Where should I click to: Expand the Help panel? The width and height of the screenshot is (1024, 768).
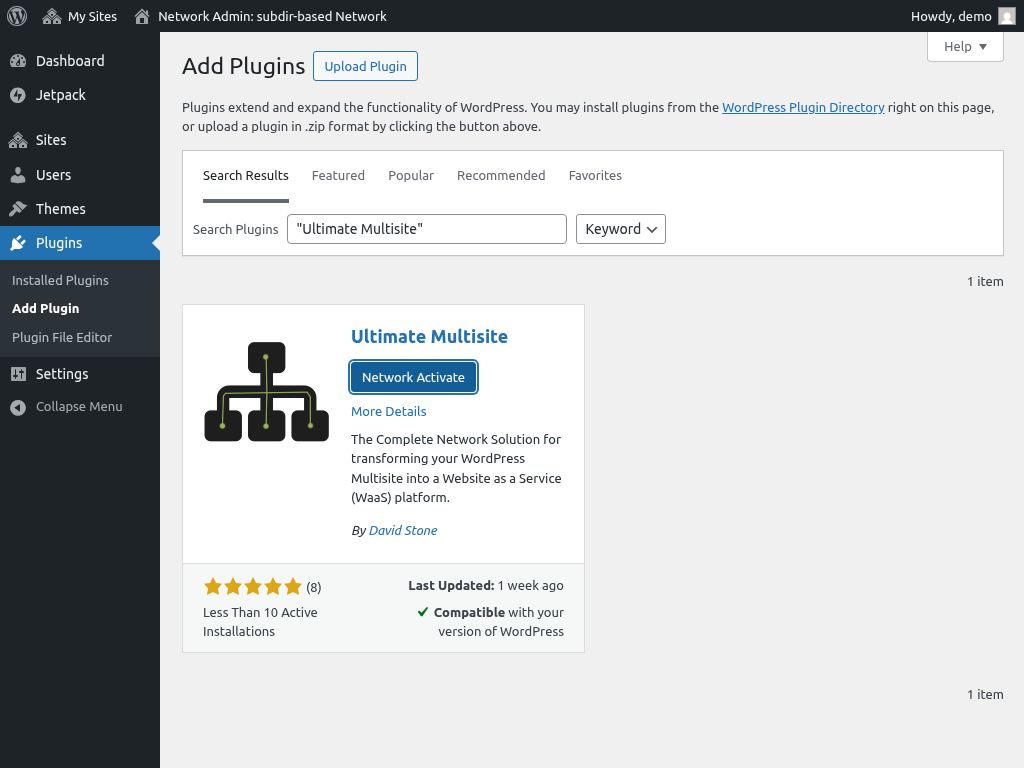(965, 46)
